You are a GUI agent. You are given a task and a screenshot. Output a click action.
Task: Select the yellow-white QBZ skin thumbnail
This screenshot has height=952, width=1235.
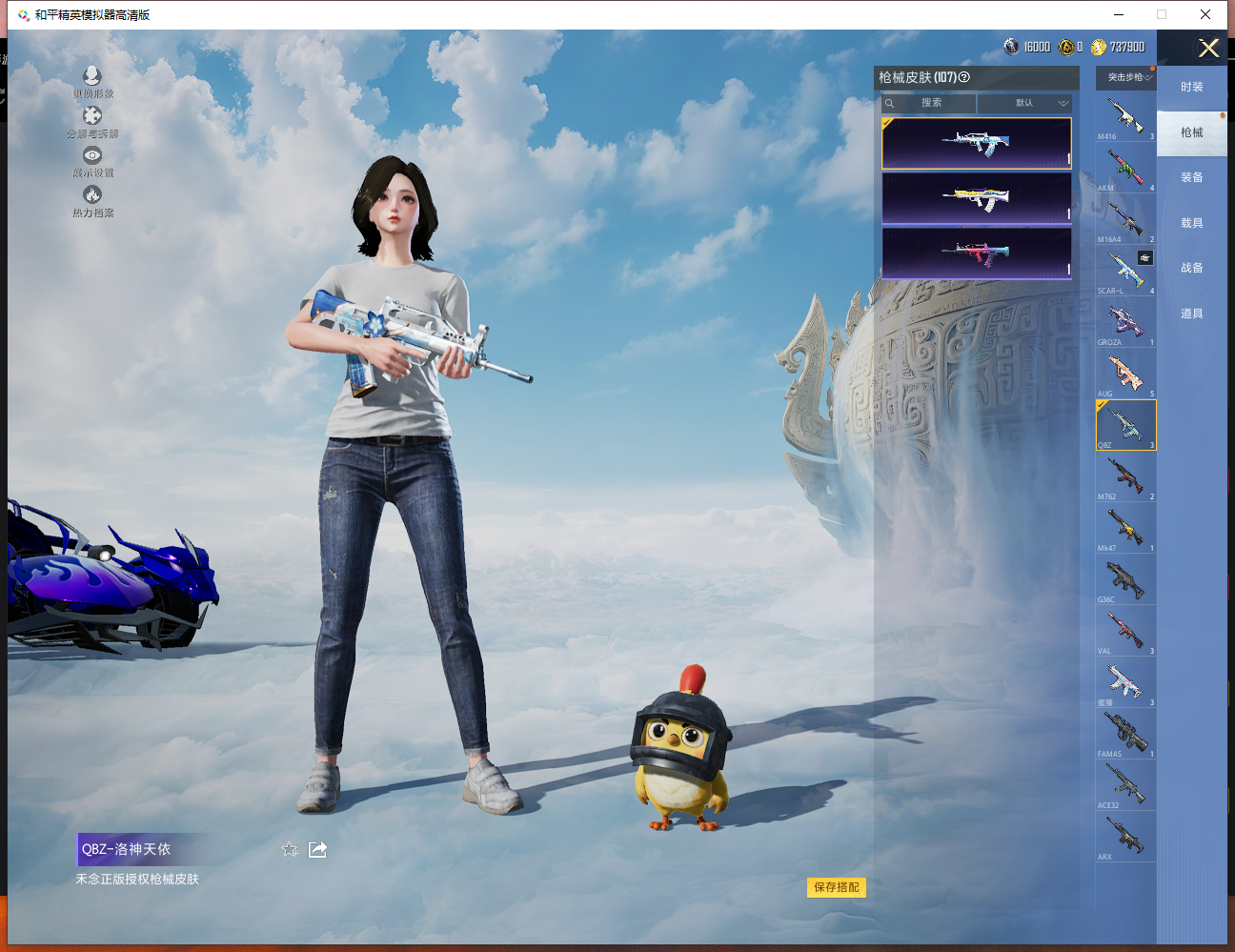pos(977,198)
